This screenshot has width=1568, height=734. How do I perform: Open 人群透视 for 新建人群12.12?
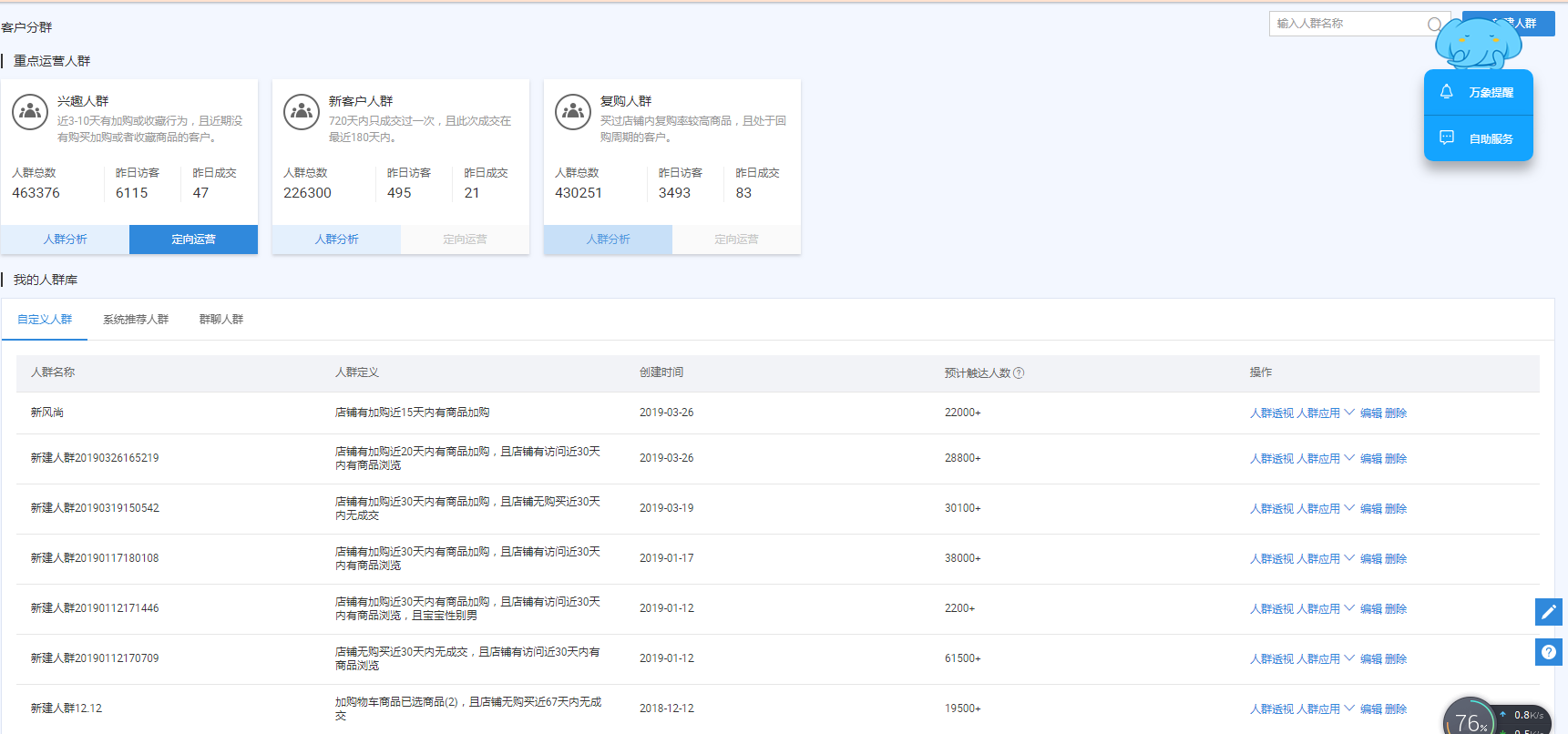1272,709
